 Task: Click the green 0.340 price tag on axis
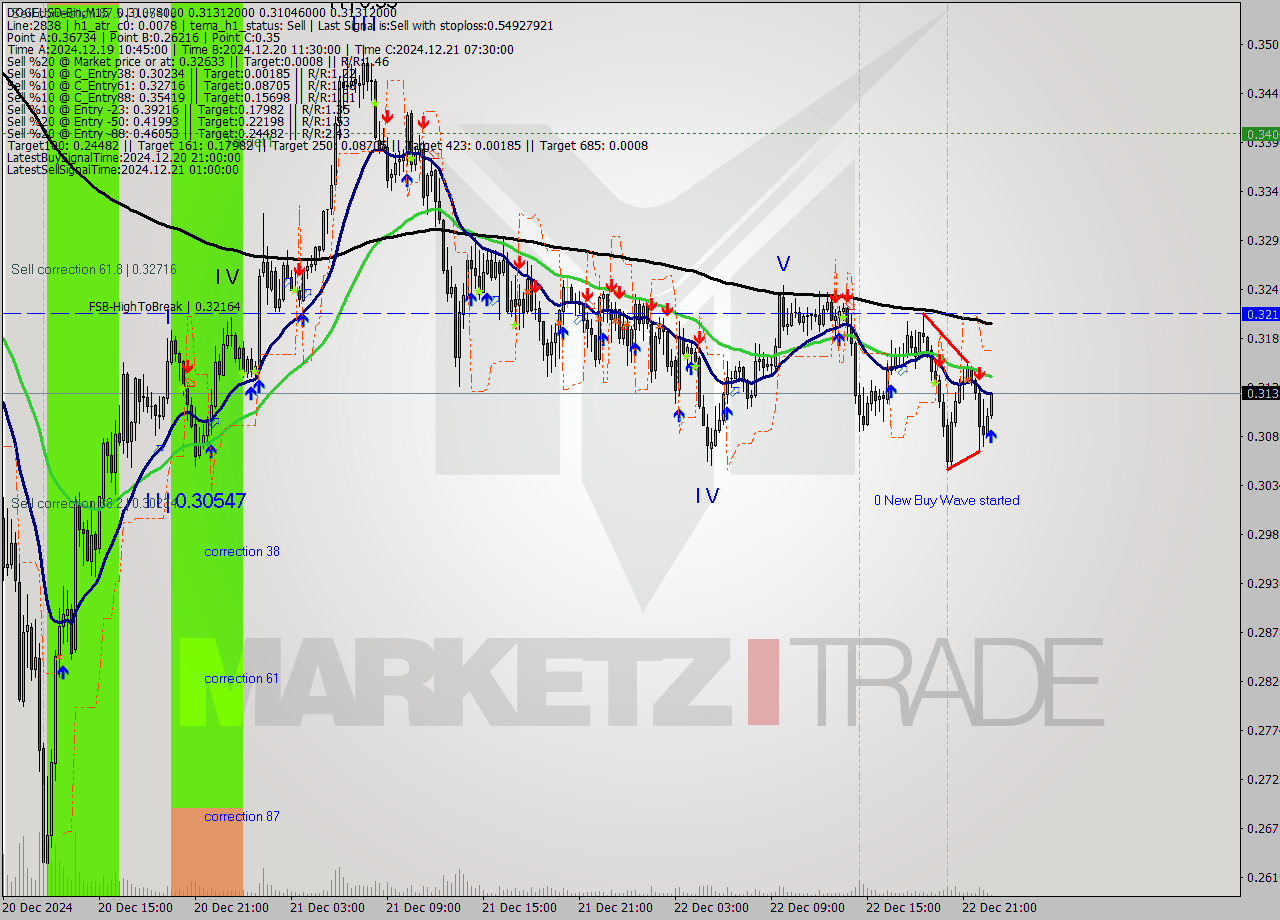tap(1261, 134)
